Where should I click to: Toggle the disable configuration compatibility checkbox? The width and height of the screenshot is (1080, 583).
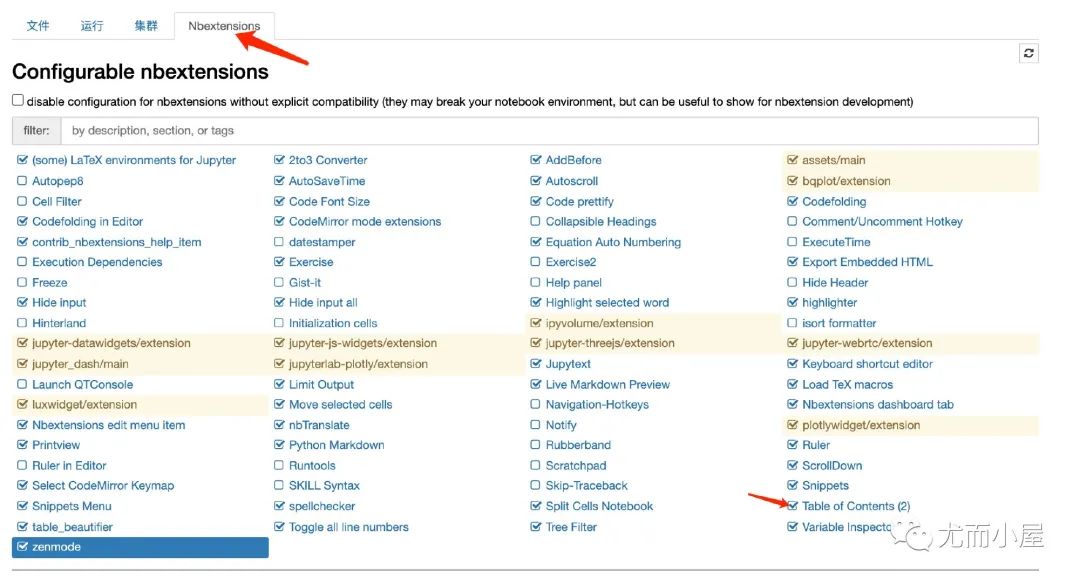click(x=18, y=100)
